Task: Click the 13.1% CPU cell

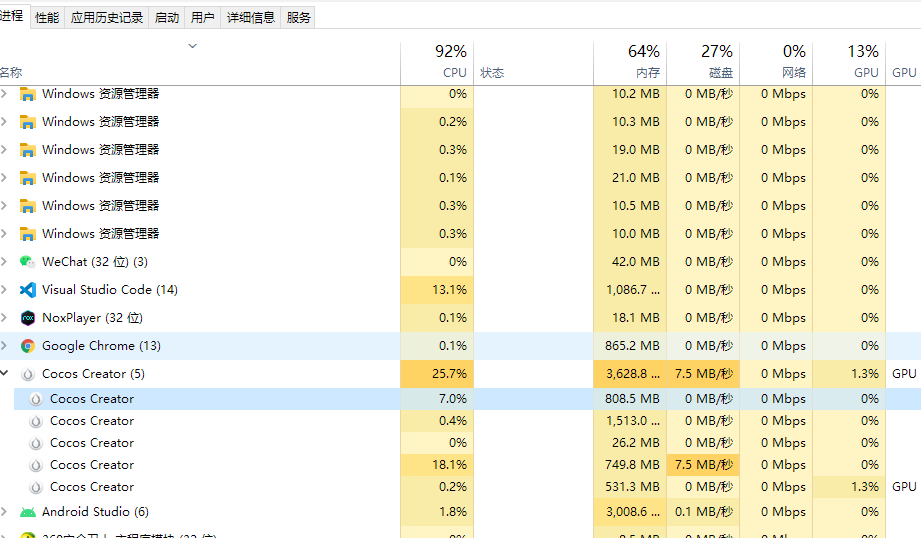Action: click(437, 290)
